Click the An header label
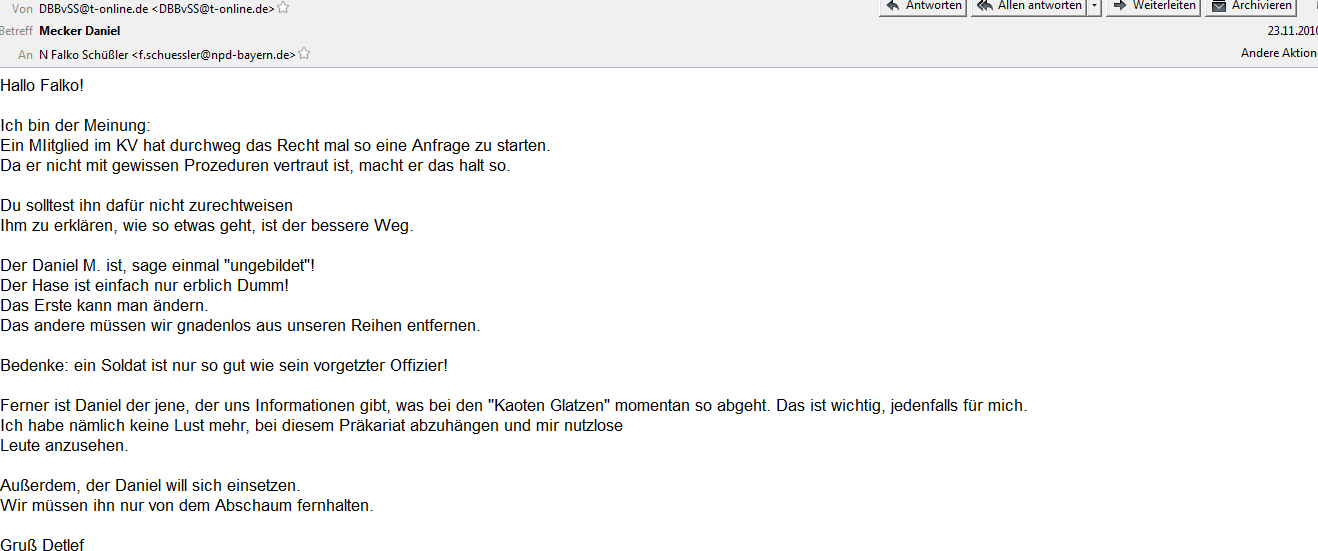The width and height of the screenshot is (1318, 551). (x=25, y=55)
